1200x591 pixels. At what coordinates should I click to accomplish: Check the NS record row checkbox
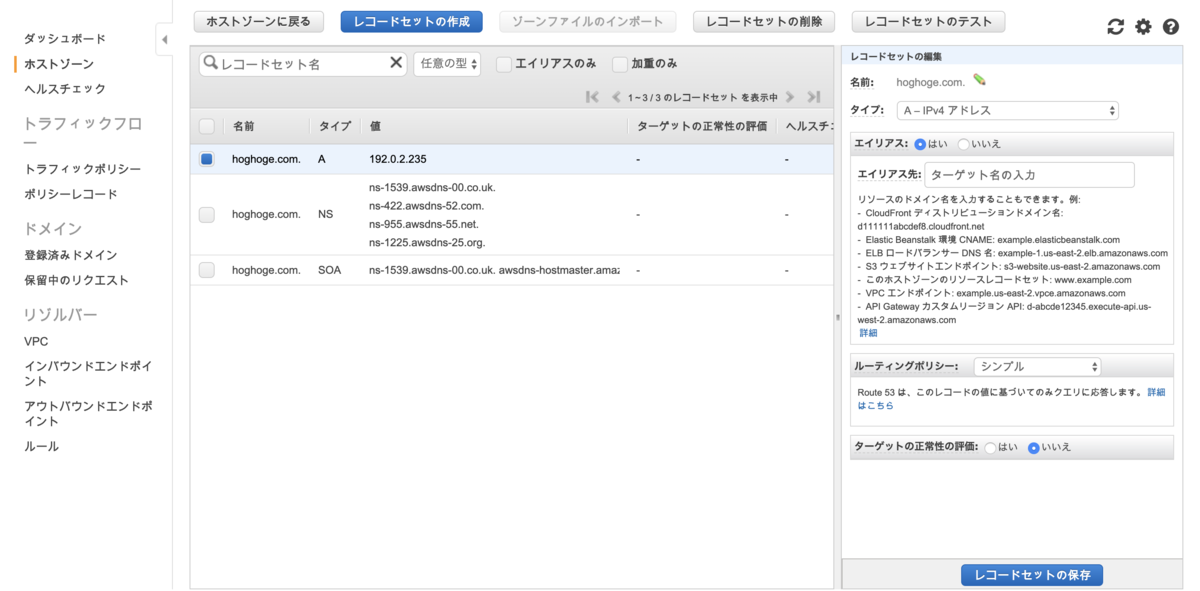pyautogui.click(x=207, y=214)
